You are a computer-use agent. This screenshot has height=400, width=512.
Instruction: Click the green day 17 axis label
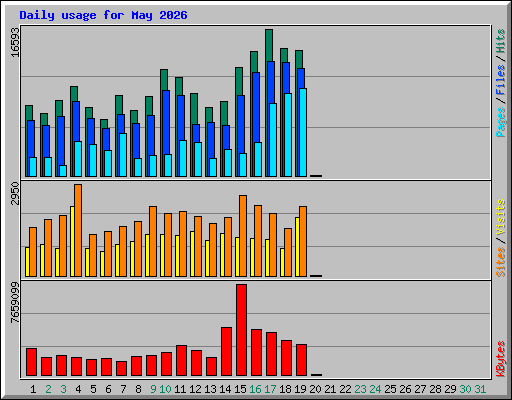pyautogui.click(x=270, y=389)
